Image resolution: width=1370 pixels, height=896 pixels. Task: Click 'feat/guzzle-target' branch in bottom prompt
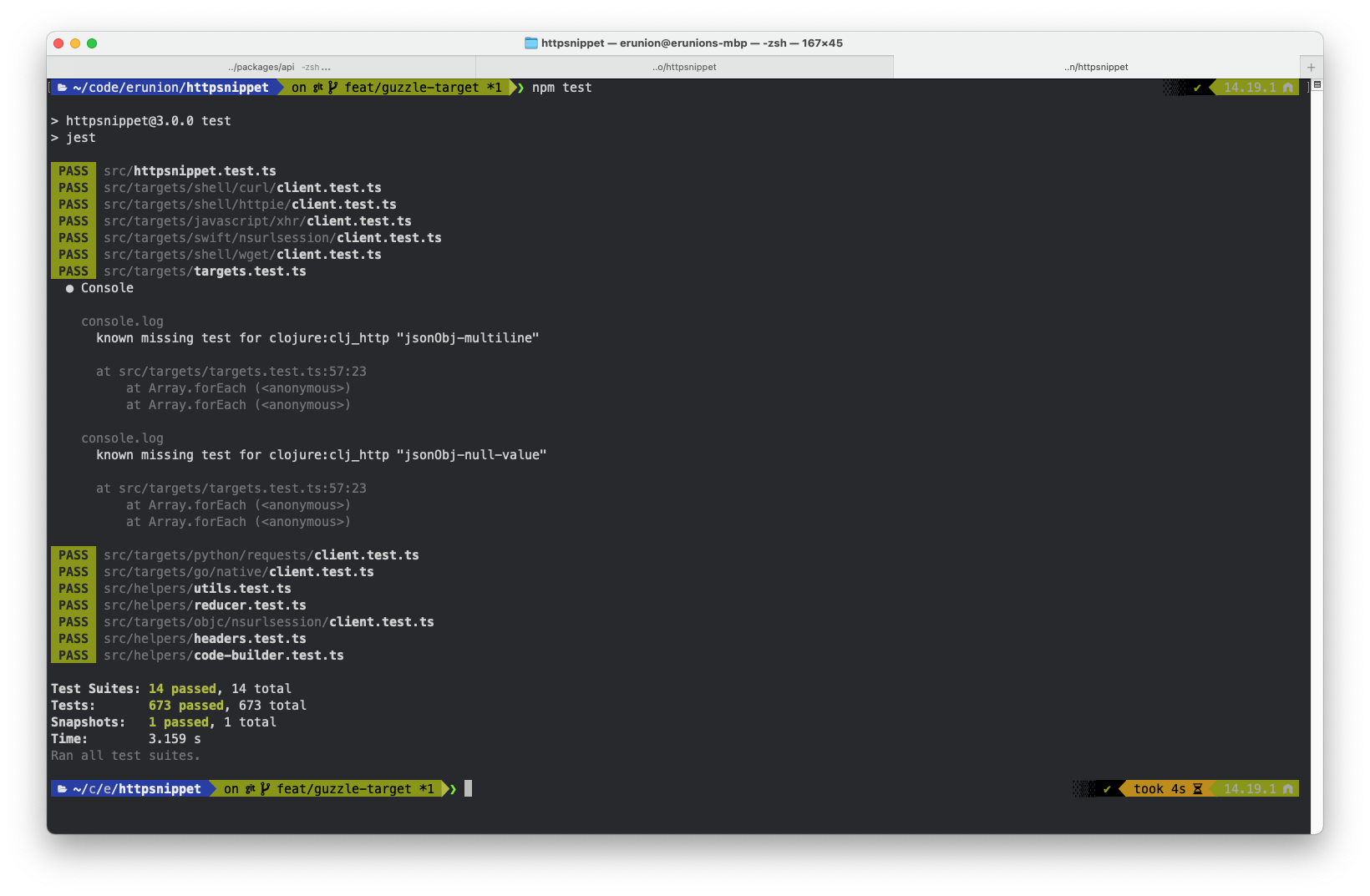click(x=344, y=789)
